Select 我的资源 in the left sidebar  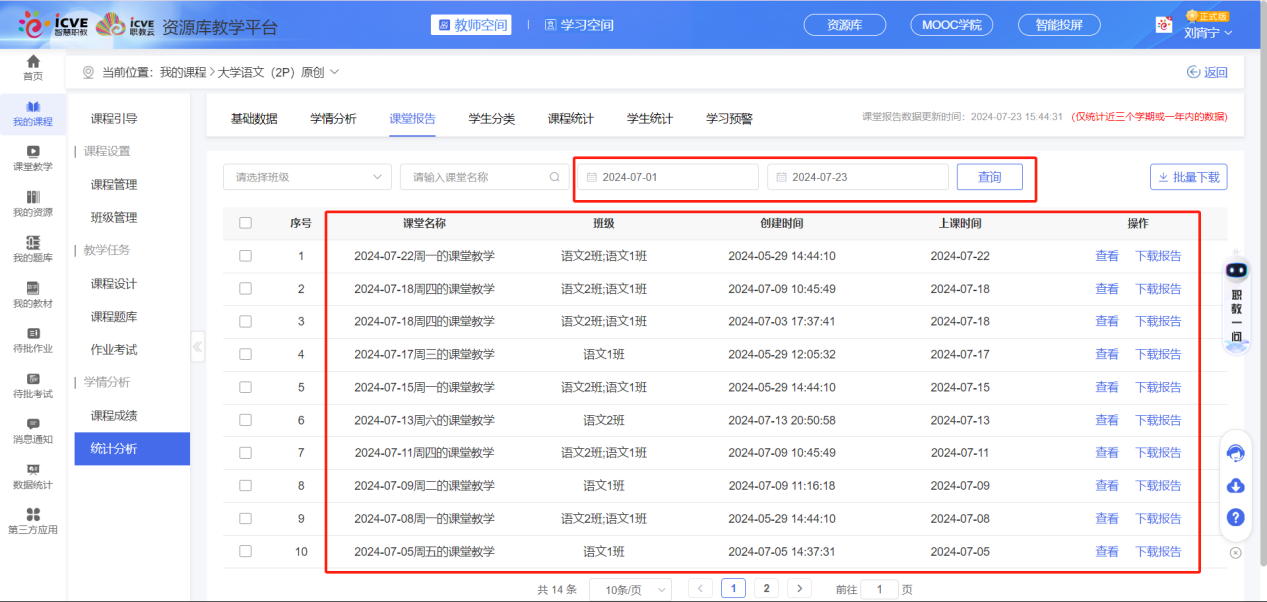click(x=33, y=202)
